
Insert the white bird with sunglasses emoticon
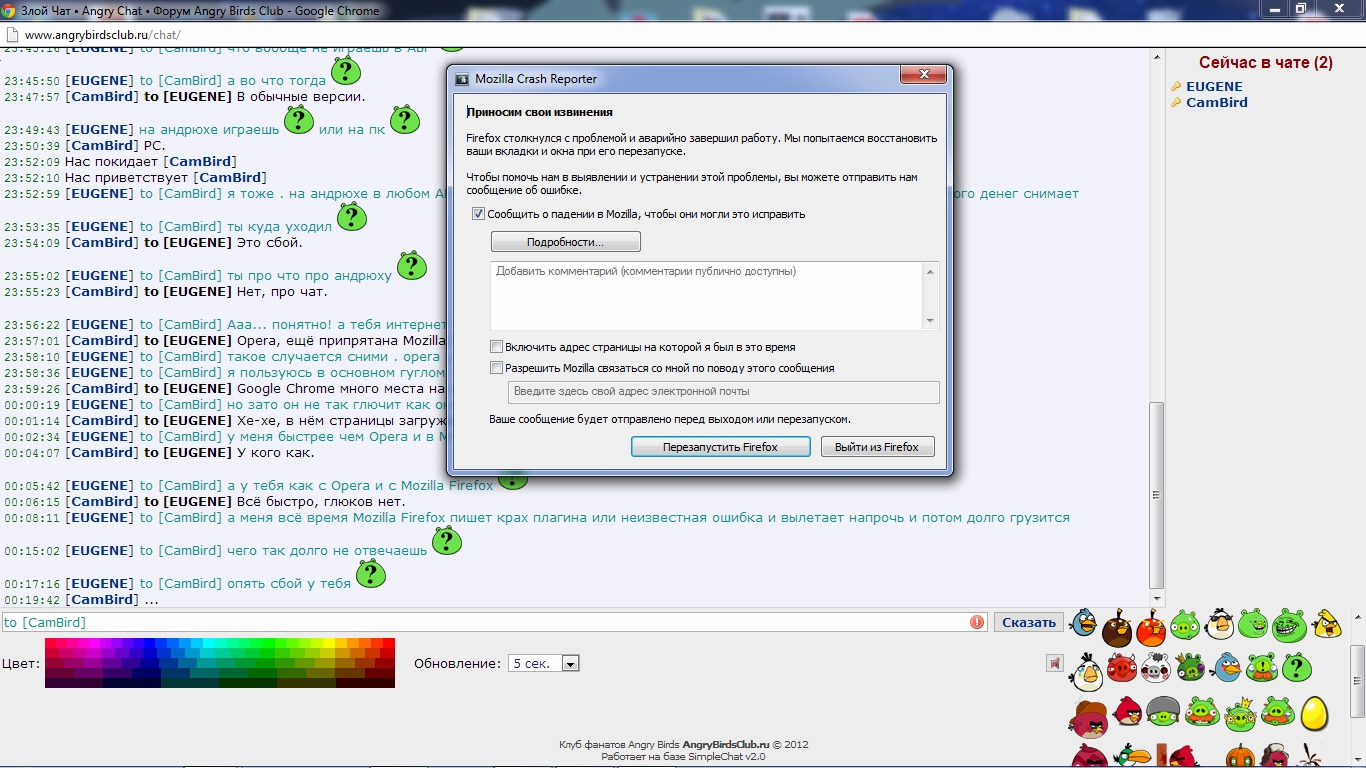click(x=1219, y=624)
